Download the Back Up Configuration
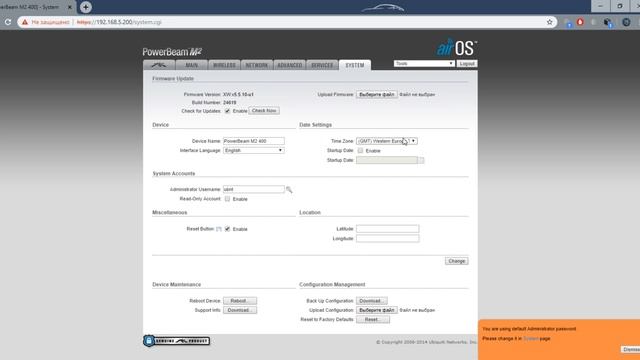The width and height of the screenshot is (640, 360). [371, 301]
